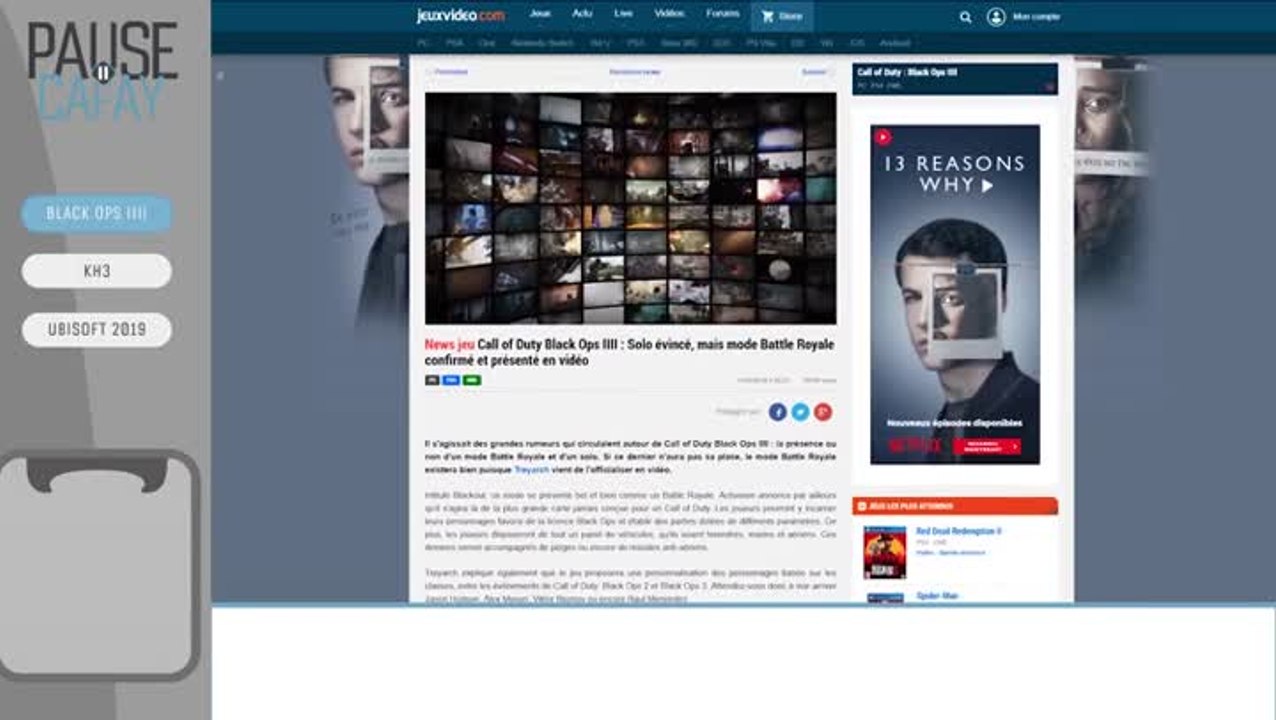Click the 13 Reasons Why ad banner
1276x720 pixels.
tap(955, 295)
